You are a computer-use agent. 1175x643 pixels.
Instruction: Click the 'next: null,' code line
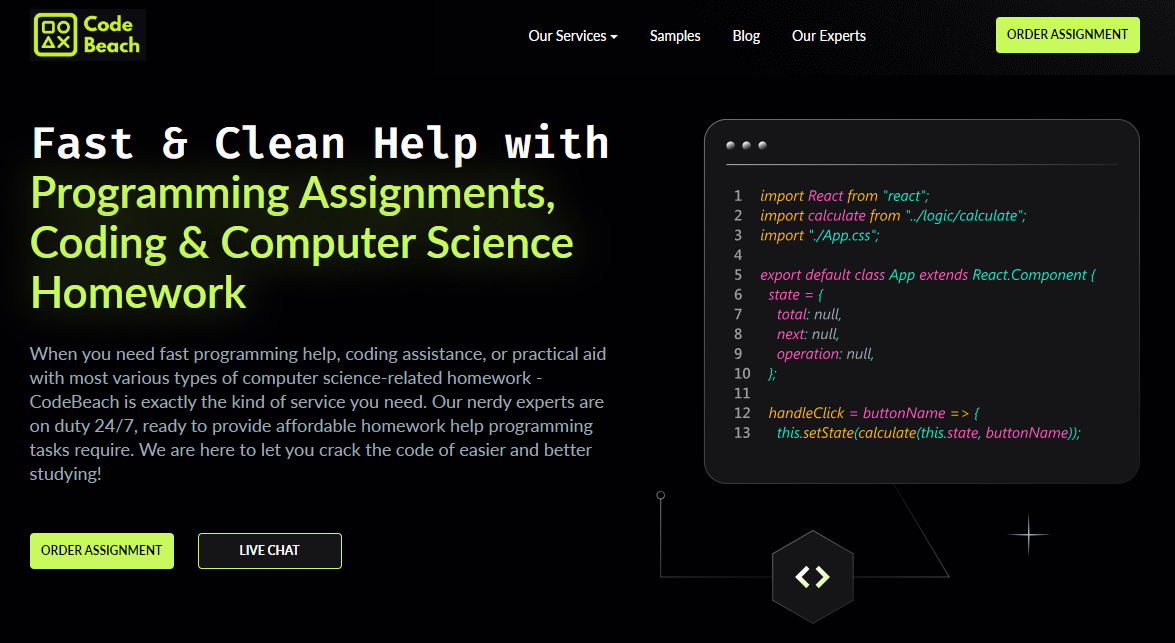point(808,334)
